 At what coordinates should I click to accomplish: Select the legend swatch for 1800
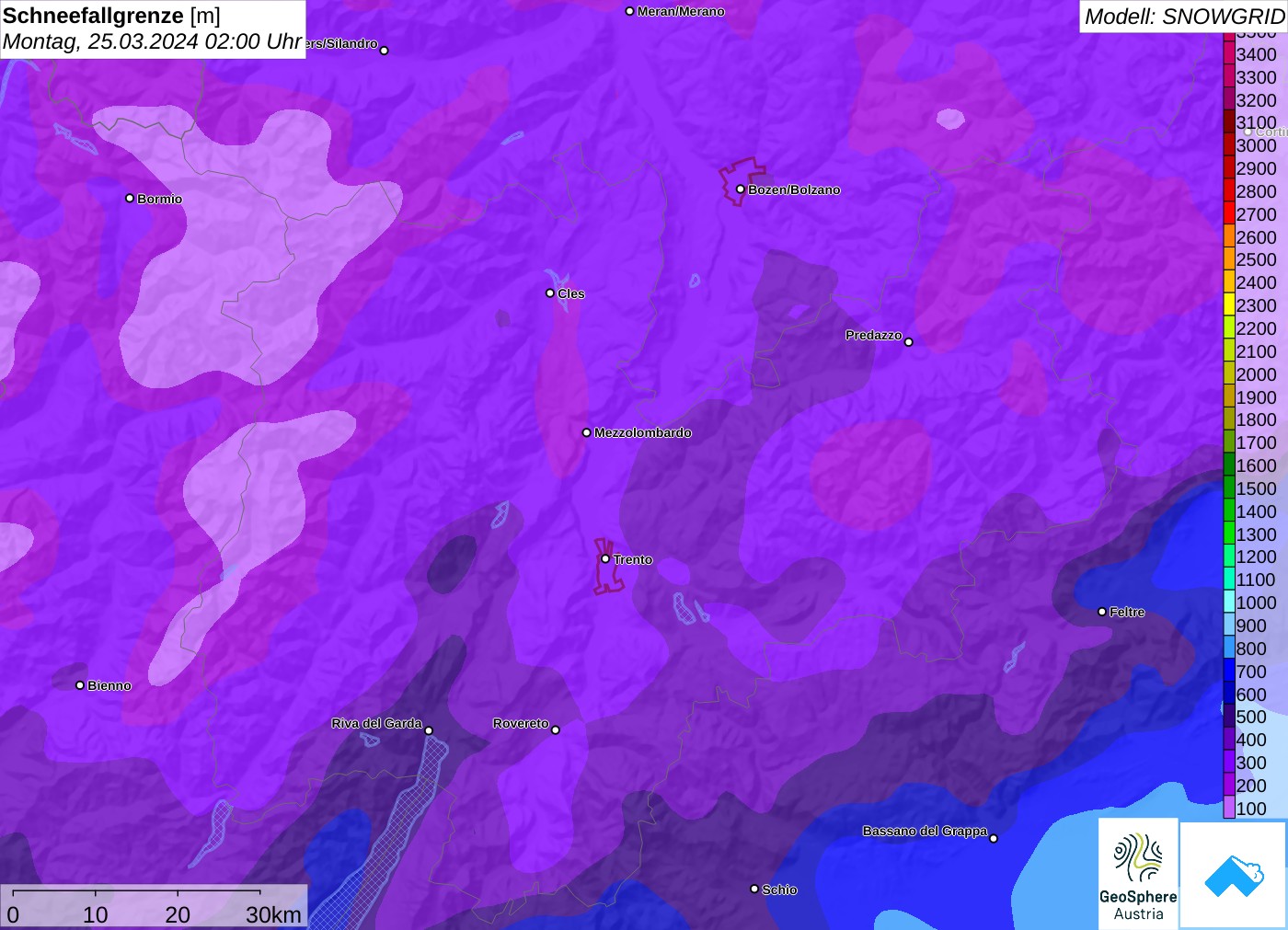tap(1229, 419)
